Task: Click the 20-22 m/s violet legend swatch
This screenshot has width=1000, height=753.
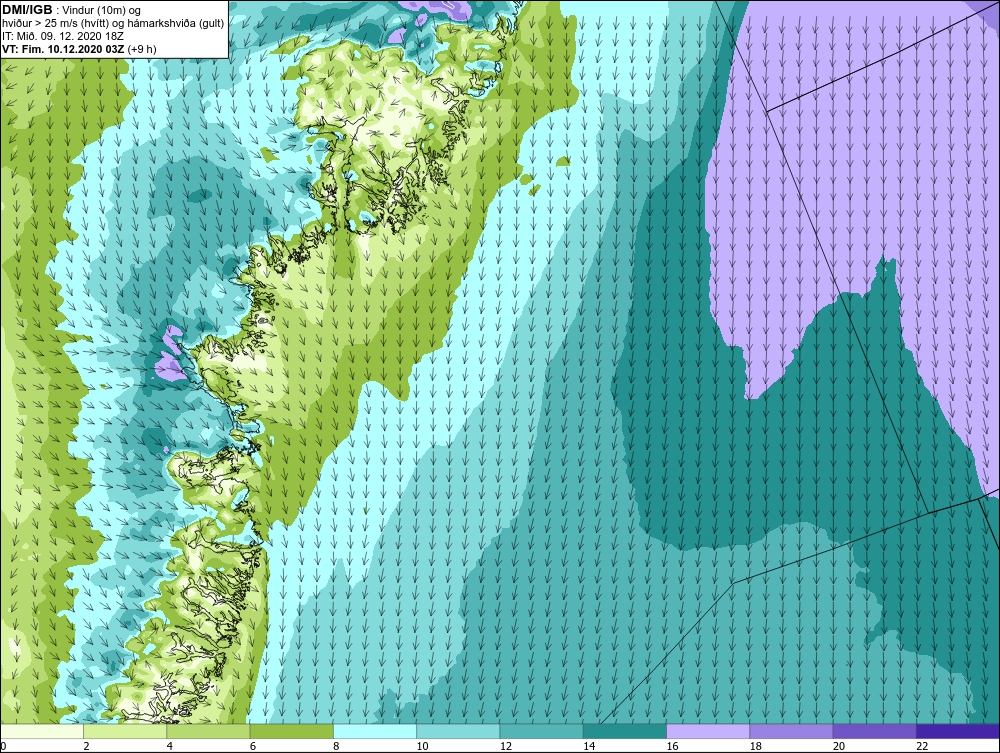Action: 874,731
